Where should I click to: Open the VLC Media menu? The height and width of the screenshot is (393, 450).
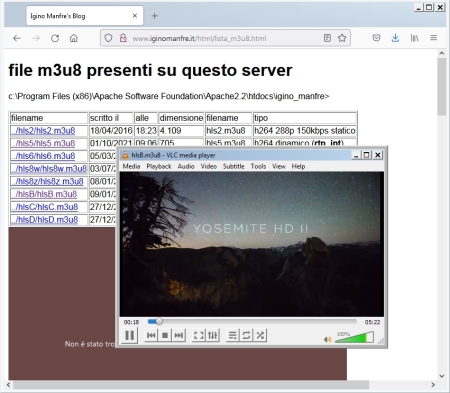pos(131,166)
